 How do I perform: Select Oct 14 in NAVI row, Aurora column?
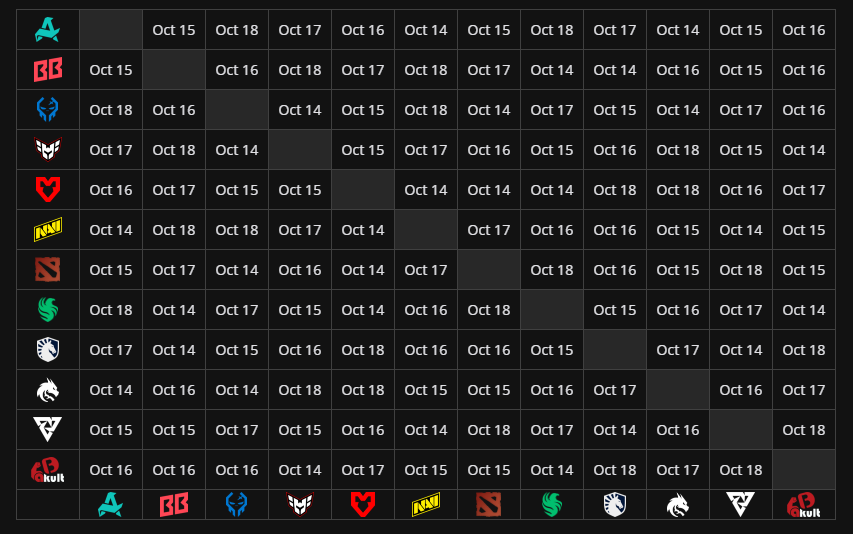click(x=110, y=229)
